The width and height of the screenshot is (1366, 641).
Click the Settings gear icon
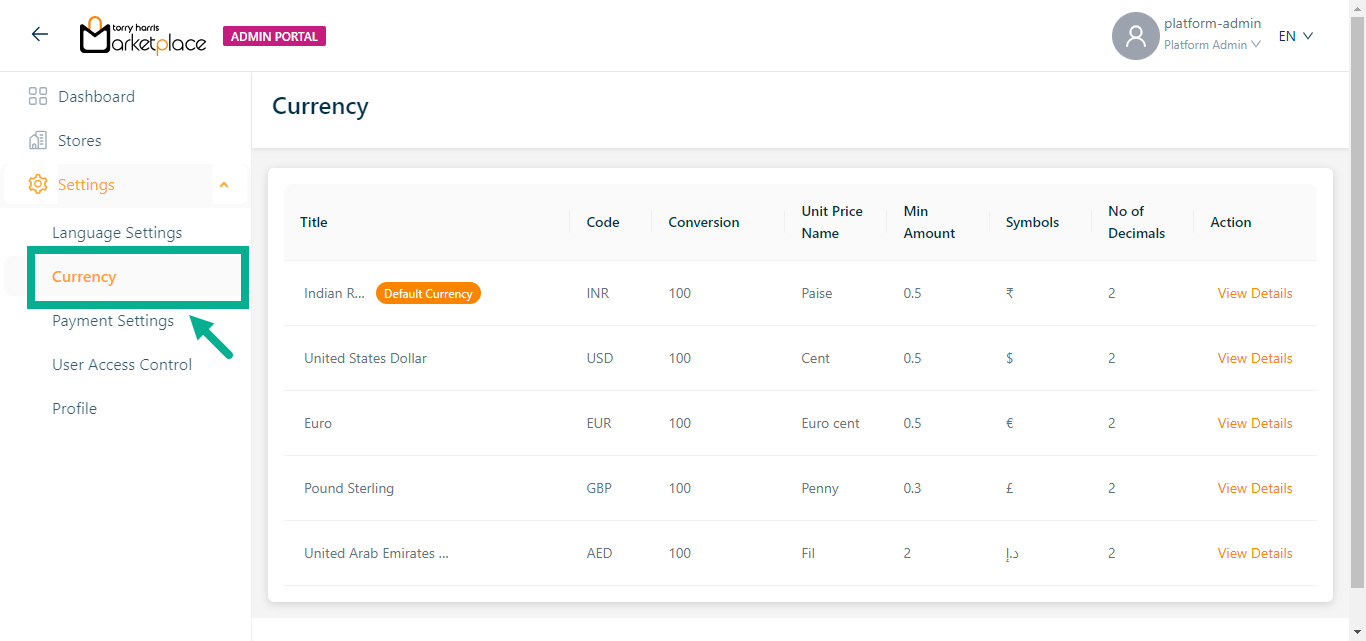38,185
